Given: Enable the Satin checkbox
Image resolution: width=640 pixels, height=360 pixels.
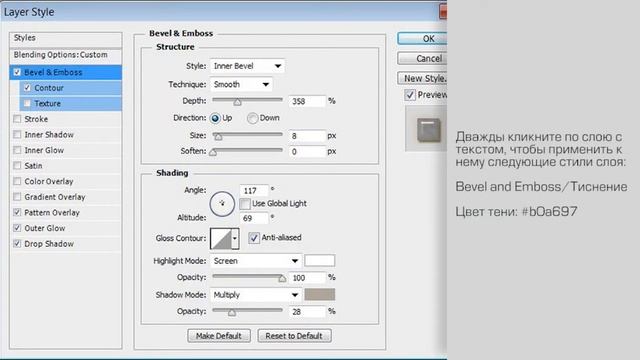Looking at the screenshot, I should tap(17, 165).
